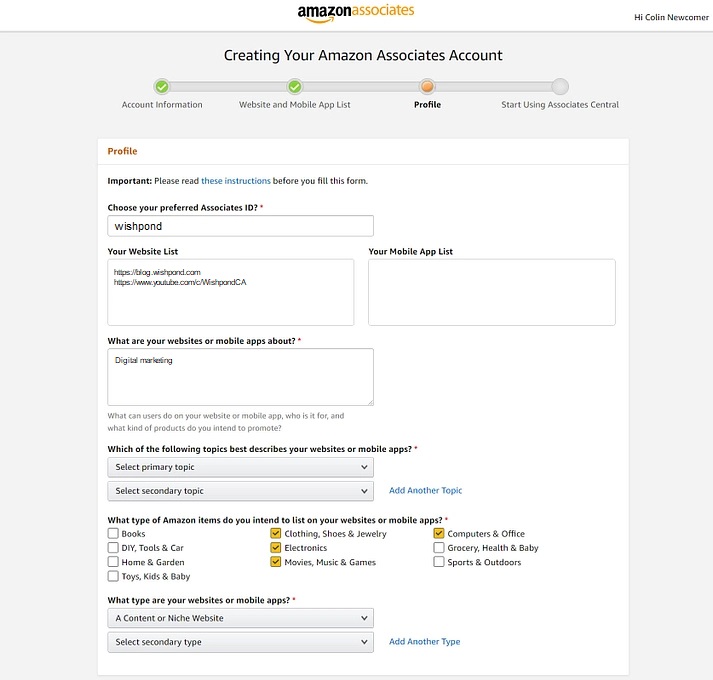Open the Select secondary type dropdown
The width and height of the screenshot is (713, 680).
tap(241, 642)
